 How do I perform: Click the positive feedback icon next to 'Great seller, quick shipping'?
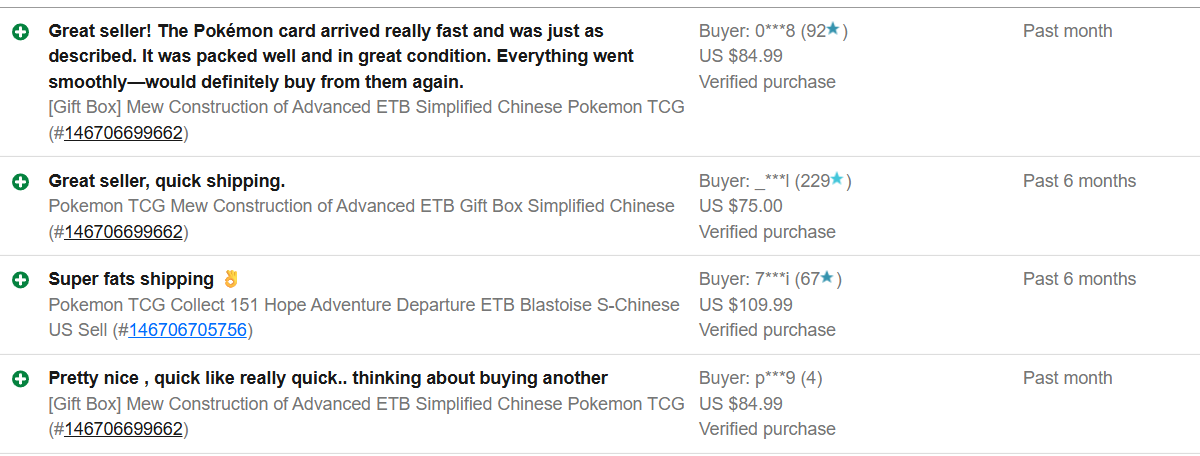(x=20, y=182)
